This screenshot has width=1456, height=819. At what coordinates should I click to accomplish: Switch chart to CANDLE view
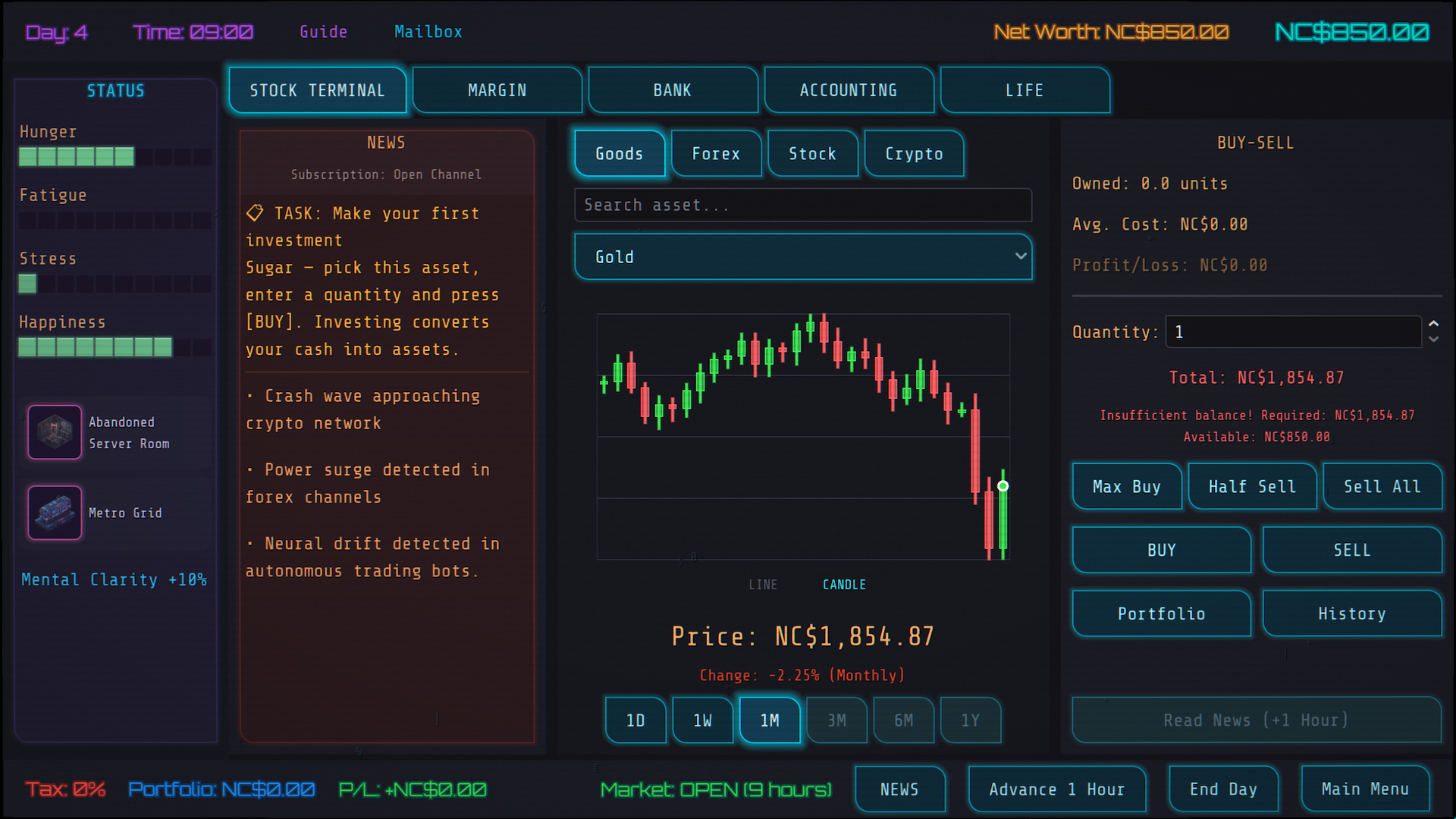coord(844,585)
